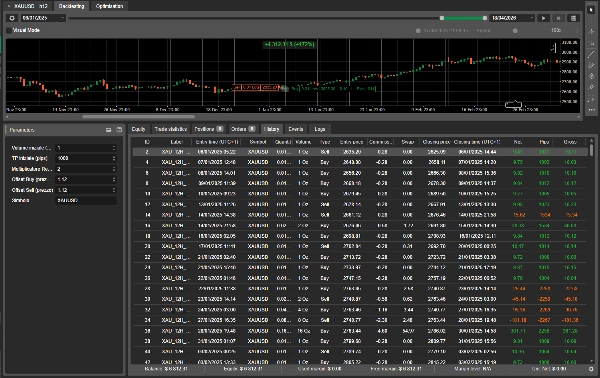
Task: Enable the Visual Mode checkbox
Action: click(9, 30)
